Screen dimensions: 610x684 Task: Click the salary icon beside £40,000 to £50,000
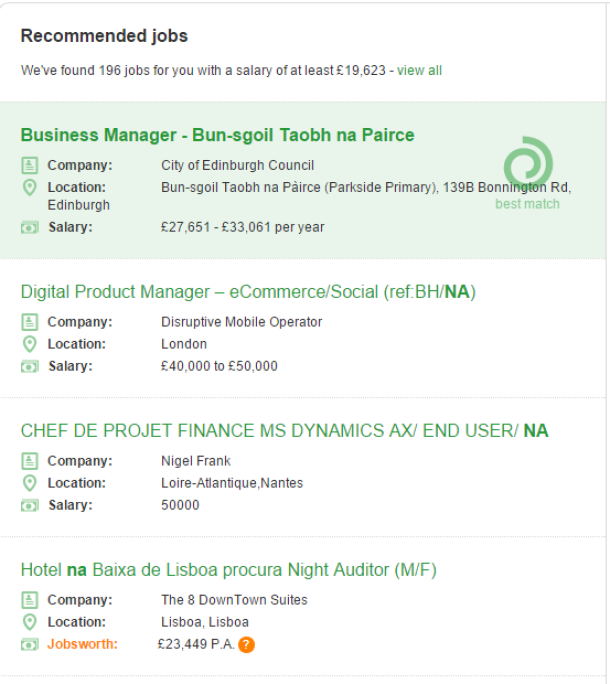pos(30,367)
